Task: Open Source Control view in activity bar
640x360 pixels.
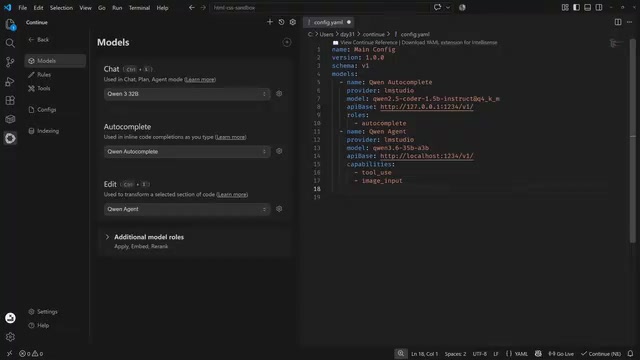Action: pyautogui.click(x=10, y=62)
